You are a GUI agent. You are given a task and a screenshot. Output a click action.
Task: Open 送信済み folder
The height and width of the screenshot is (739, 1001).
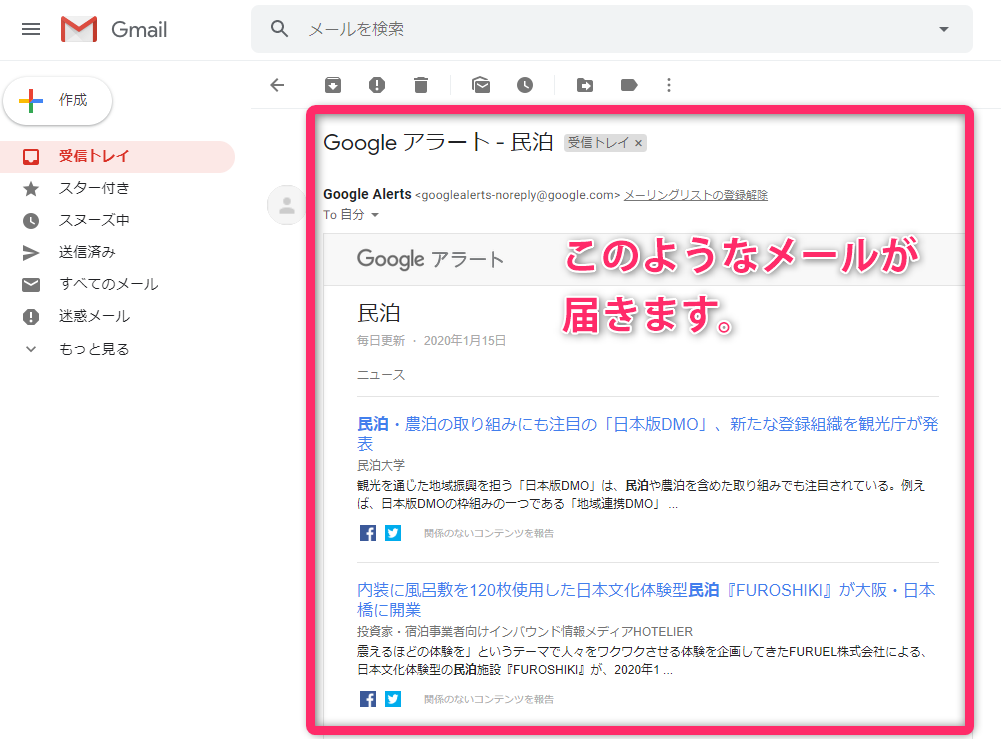pyautogui.click(x=87, y=252)
